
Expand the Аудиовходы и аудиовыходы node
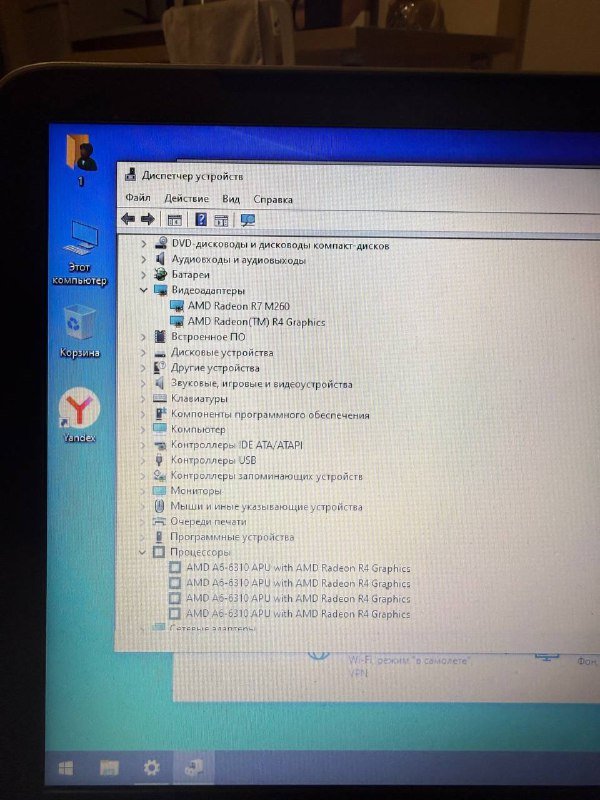tap(144, 259)
